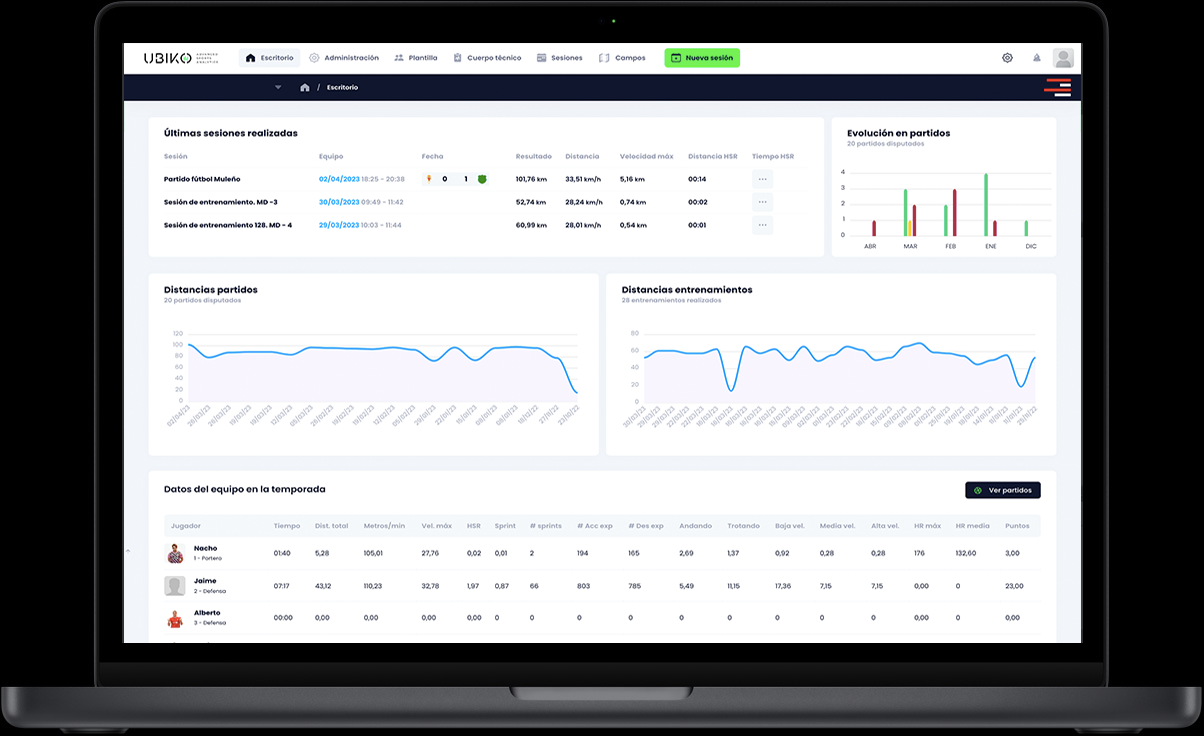
Task: Click the red-striped club badge
Action: (x=1058, y=87)
